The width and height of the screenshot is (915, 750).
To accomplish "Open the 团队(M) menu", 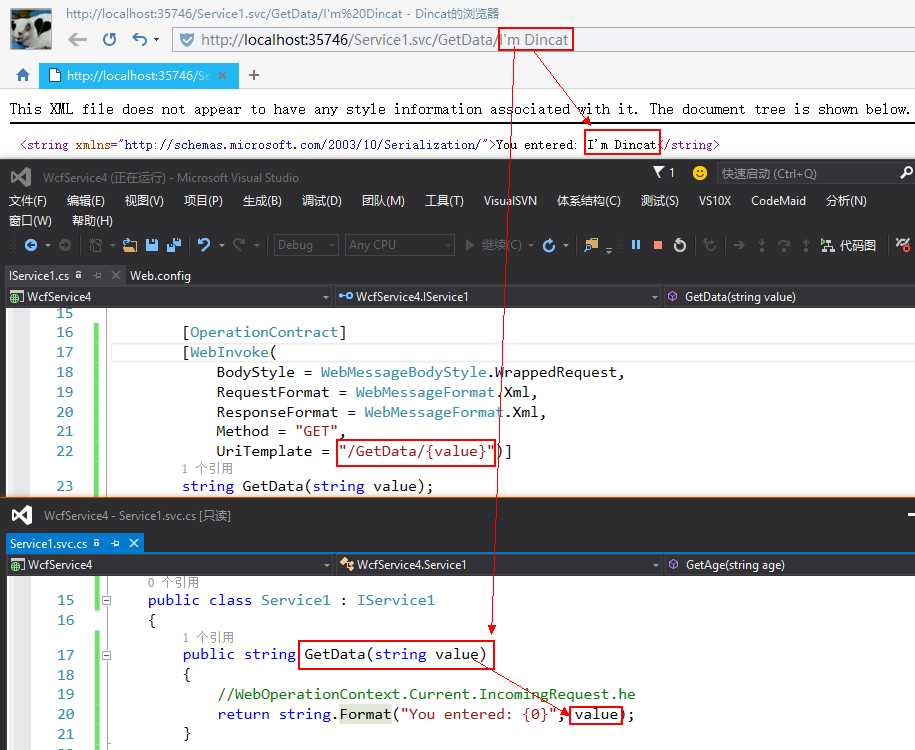I will [x=383, y=201].
